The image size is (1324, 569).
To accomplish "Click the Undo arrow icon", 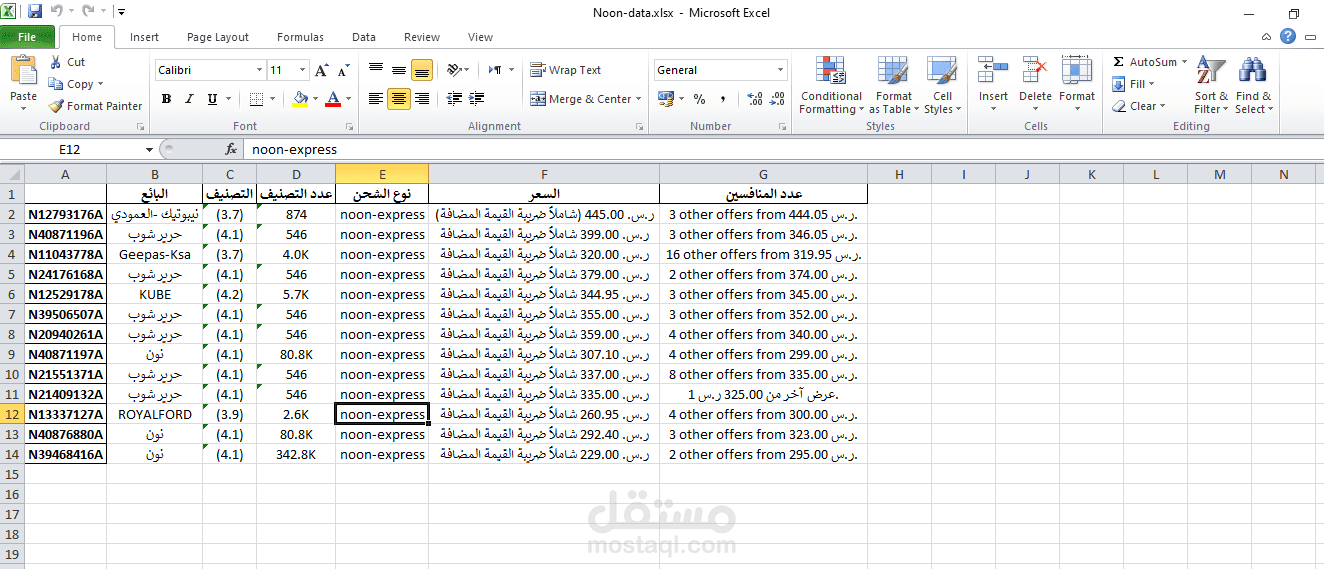I will pyautogui.click(x=57, y=12).
